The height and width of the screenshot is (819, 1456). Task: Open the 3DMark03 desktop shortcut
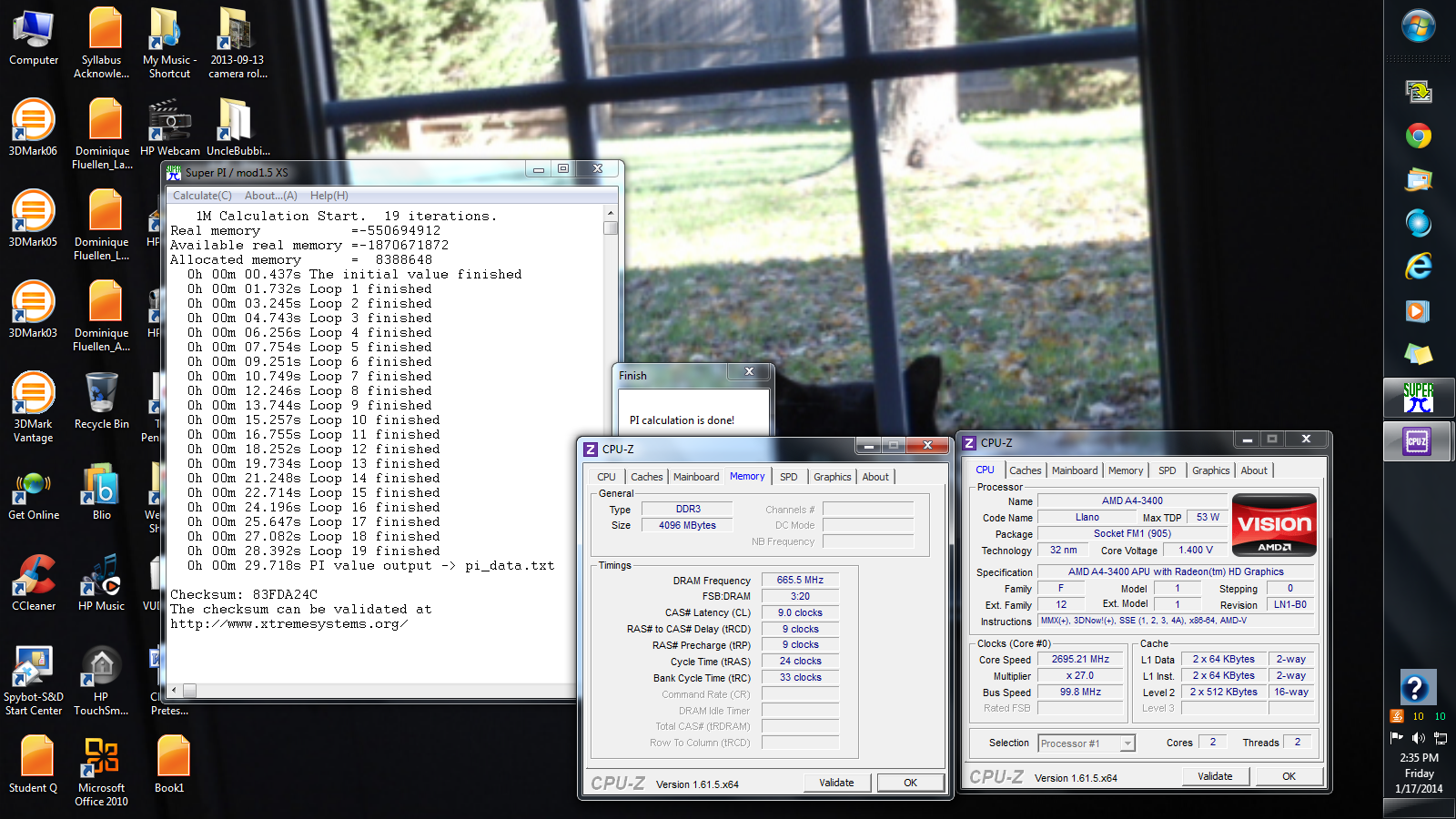[34, 309]
